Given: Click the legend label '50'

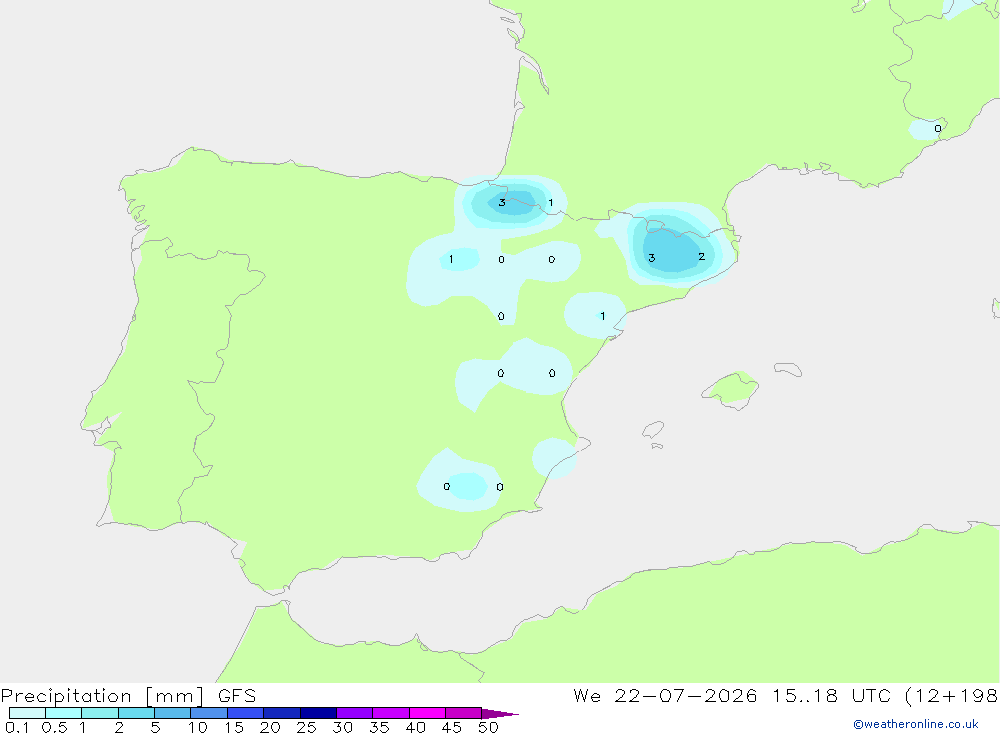Looking at the screenshot, I should point(489,727).
